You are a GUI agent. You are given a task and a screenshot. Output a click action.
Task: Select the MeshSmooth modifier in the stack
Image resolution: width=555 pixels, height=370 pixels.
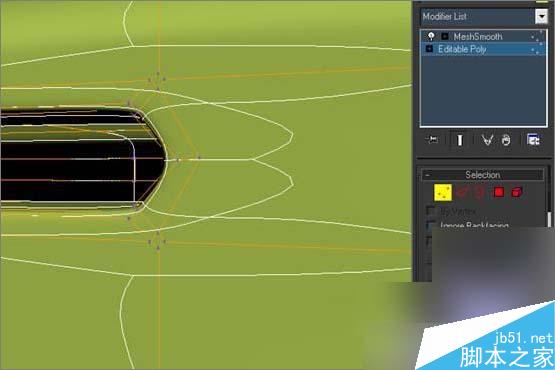pos(477,36)
